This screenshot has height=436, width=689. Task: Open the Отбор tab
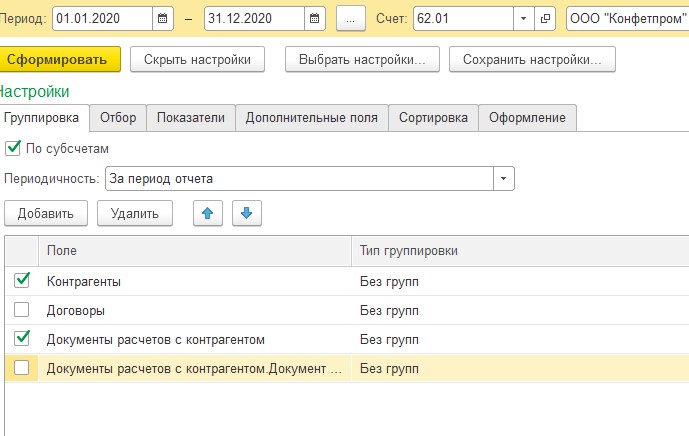[x=118, y=118]
